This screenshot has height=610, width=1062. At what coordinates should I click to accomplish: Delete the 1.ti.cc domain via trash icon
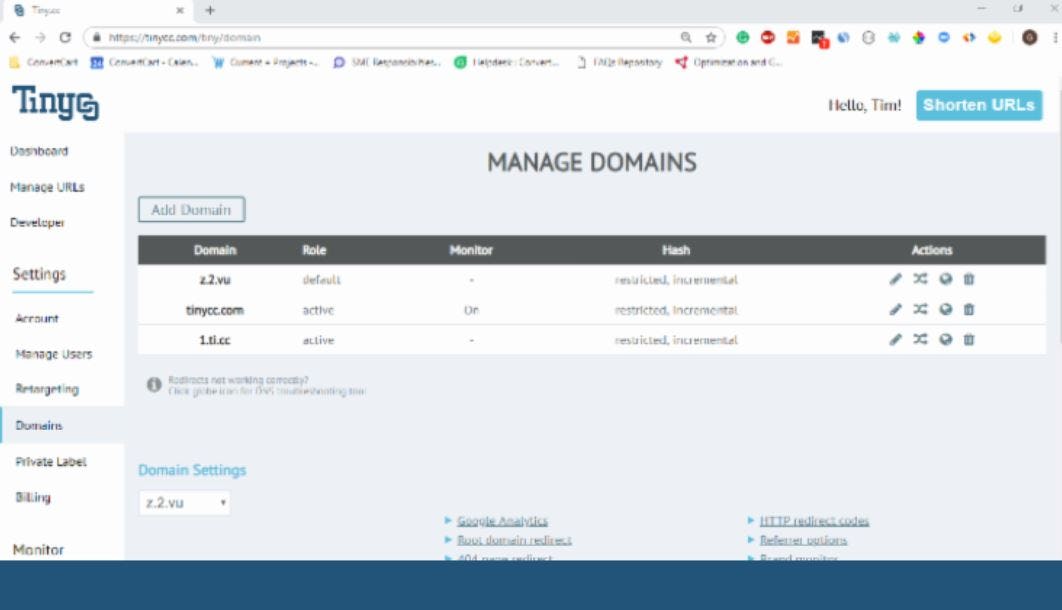coord(968,340)
